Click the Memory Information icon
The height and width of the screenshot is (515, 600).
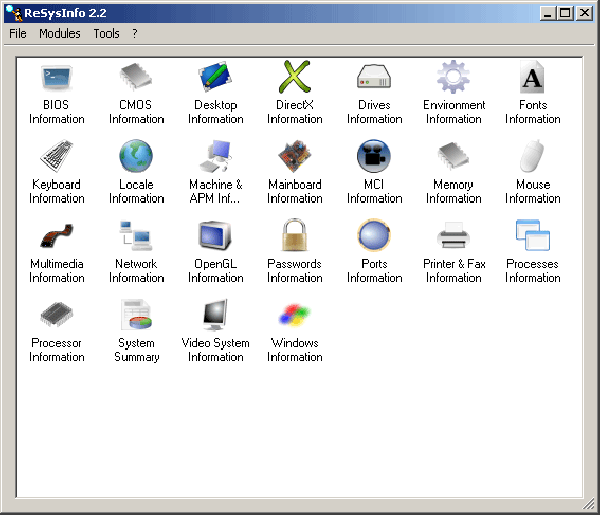click(454, 157)
